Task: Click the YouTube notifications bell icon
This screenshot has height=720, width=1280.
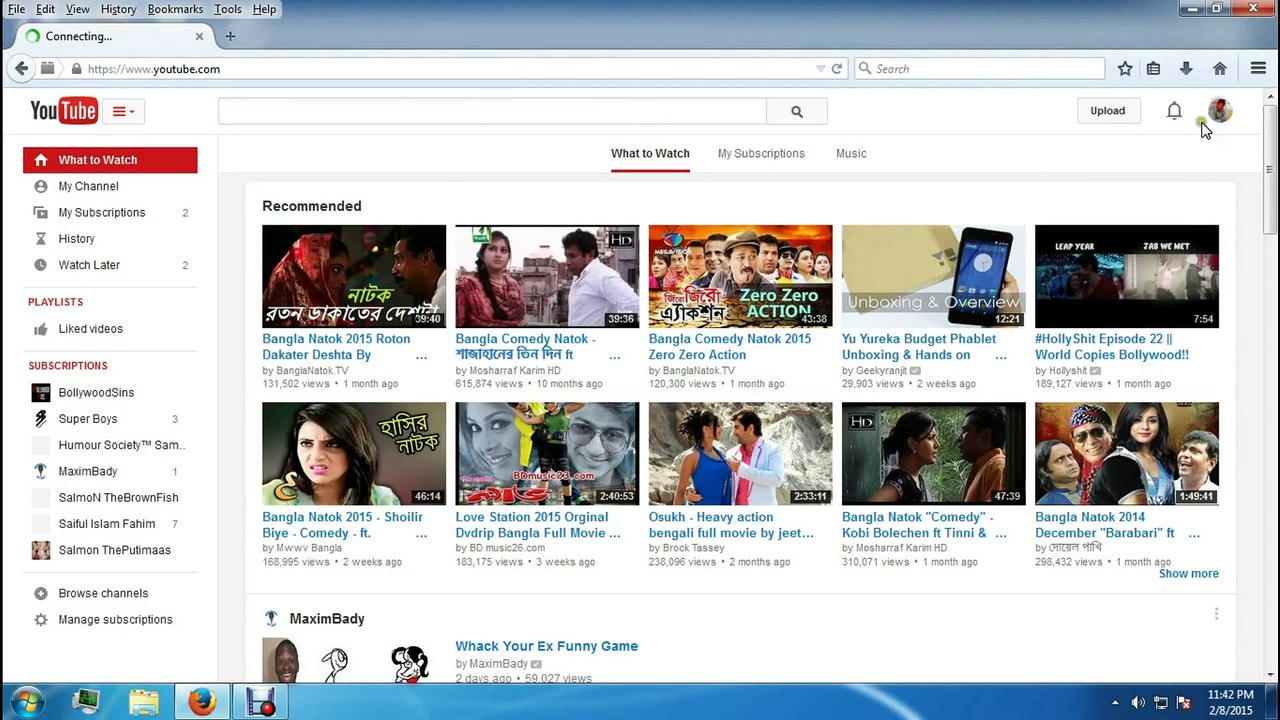Action: tap(1174, 111)
